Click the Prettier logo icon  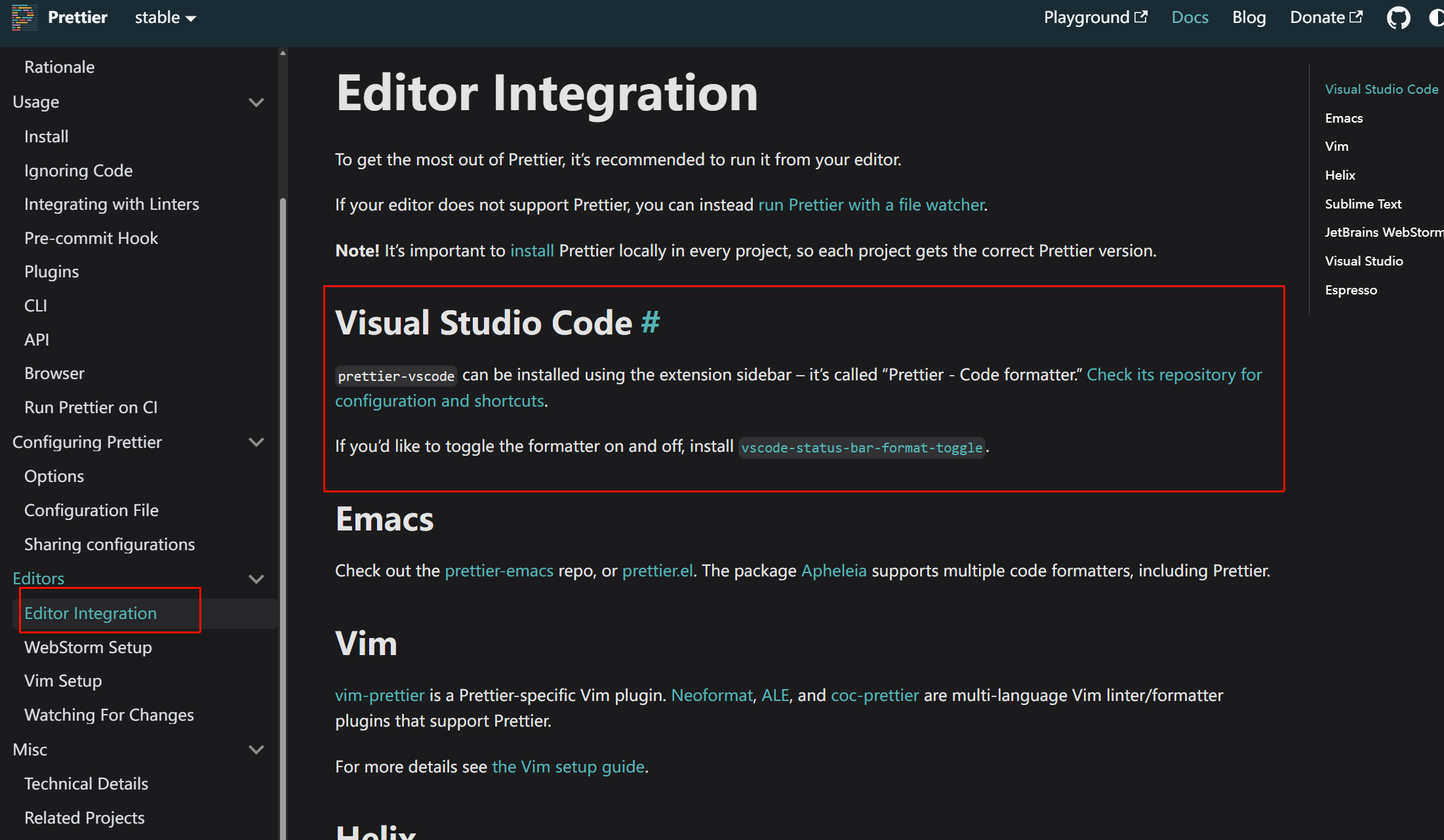(24, 18)
